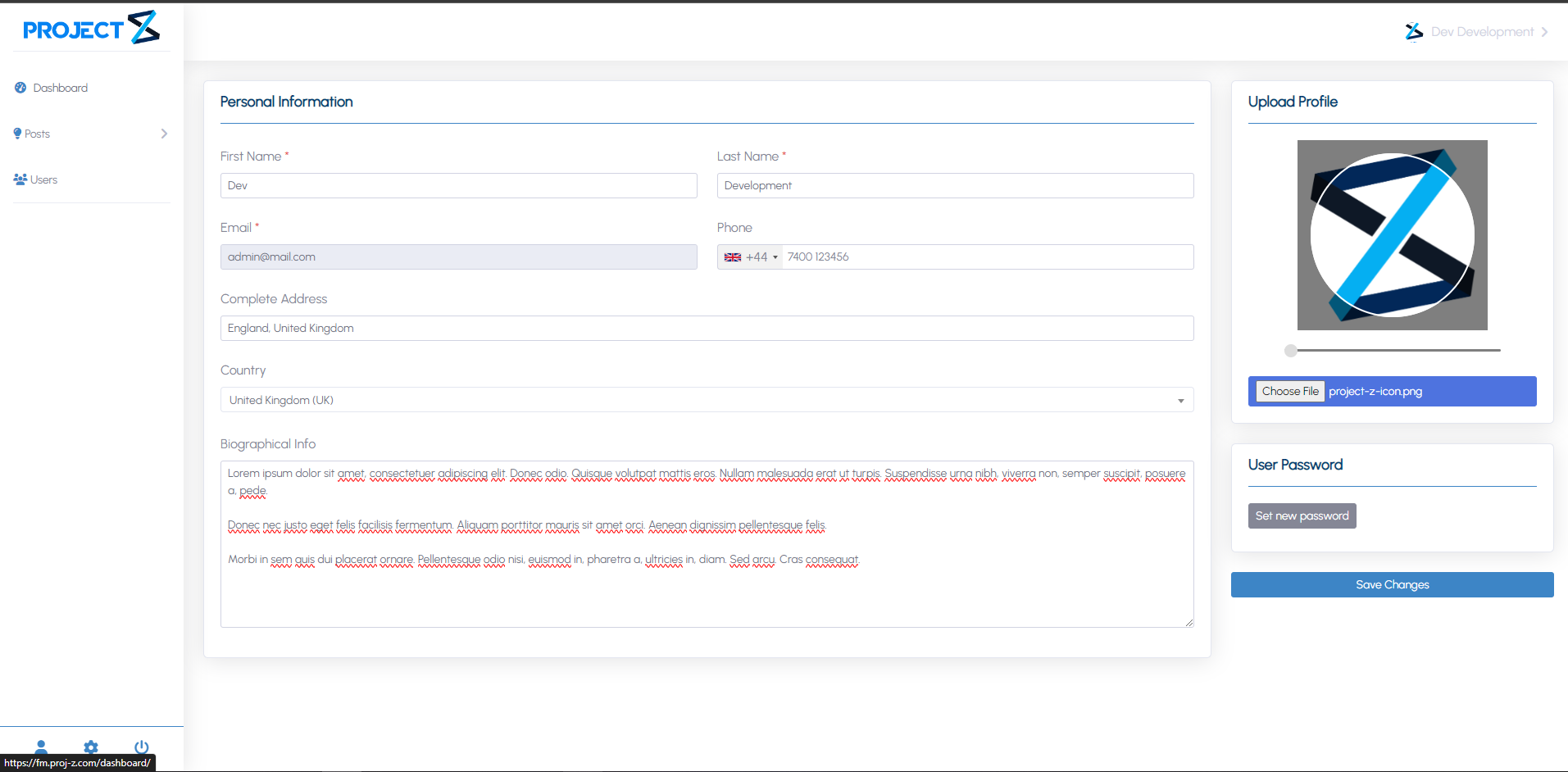Viewport: 1568px width, 772px height.
Task: Open the Dashboard icon in sidebar
Action: click(20, 88)
